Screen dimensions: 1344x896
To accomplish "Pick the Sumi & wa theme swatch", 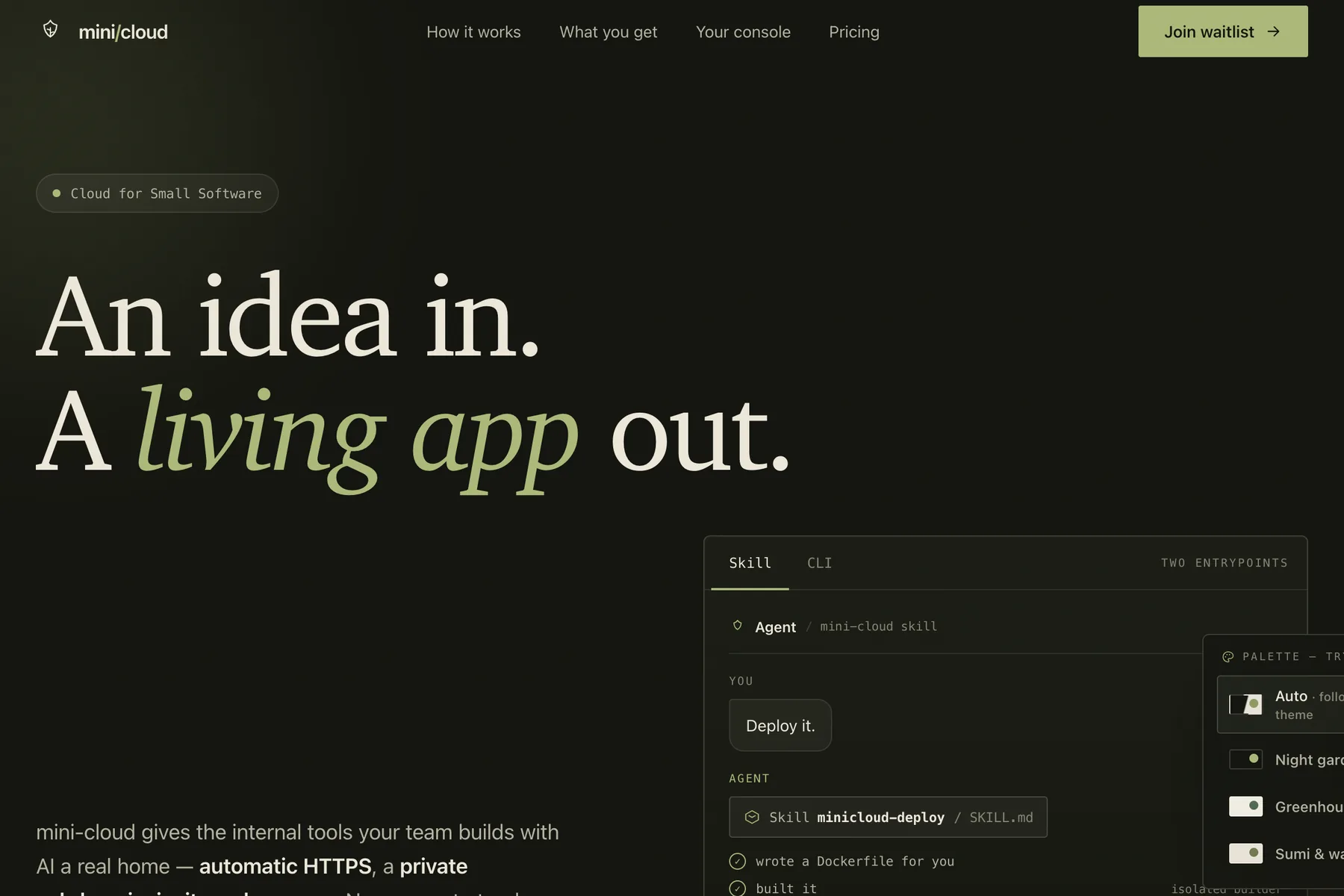I will click(1245, 853).
